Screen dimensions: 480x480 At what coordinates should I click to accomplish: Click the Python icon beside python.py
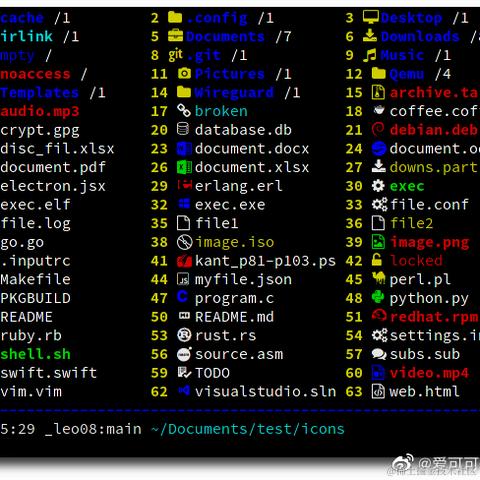click(x=378, y=297)
